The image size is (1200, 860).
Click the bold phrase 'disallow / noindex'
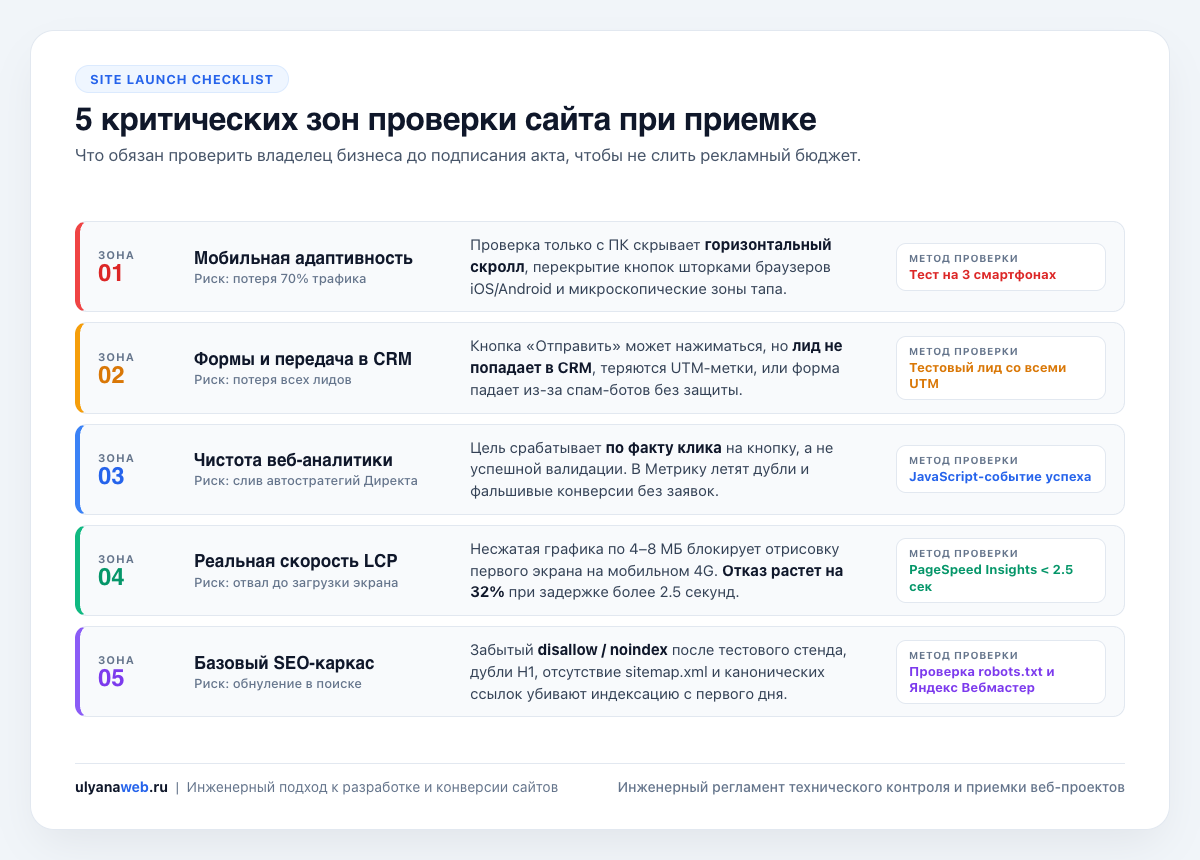(603, 650)
